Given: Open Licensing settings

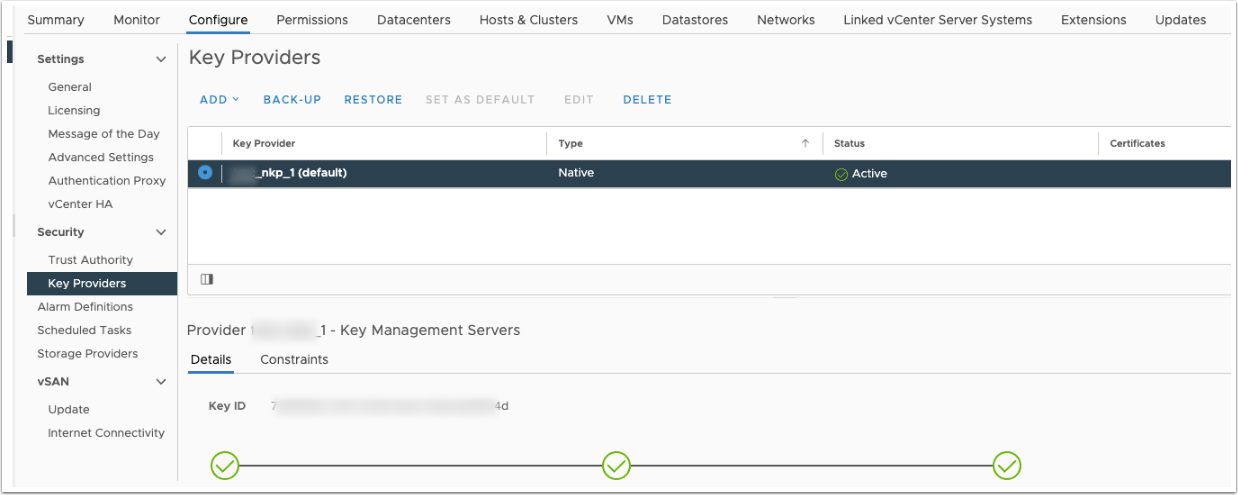Looking at the screenshot, I should [x=74, y=110].
